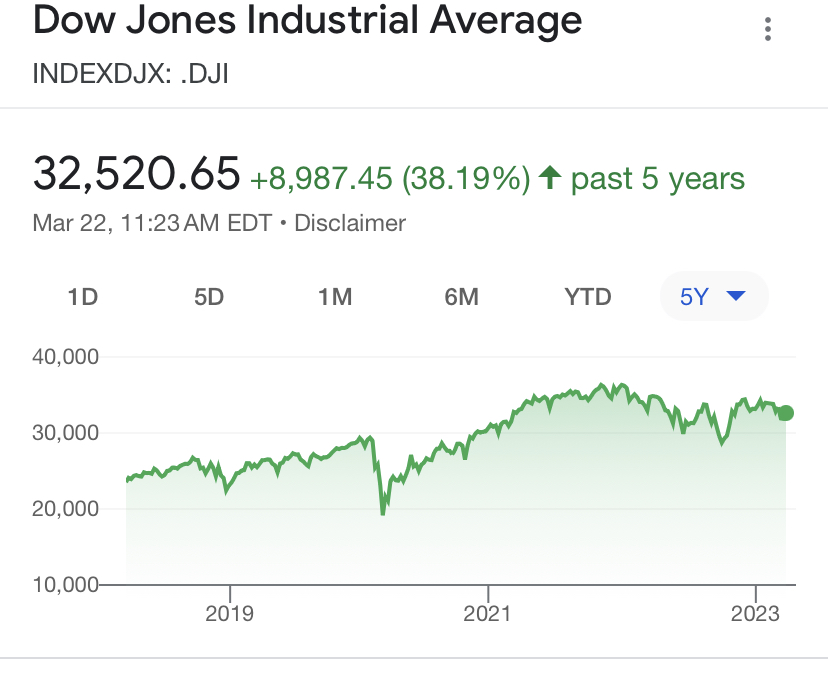Open the Disclaimer link
The image size is (828, 681).
(x=348, y=223)
